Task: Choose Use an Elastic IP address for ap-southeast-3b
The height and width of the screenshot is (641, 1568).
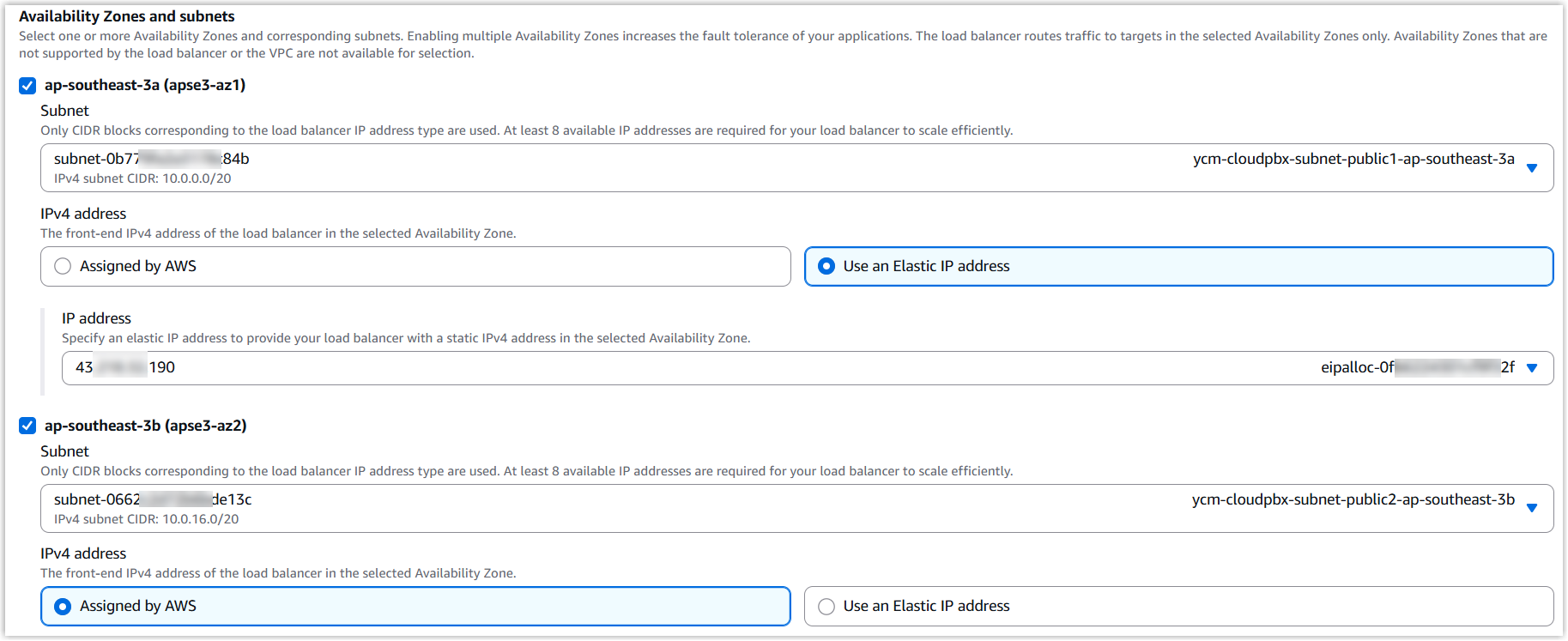Action: 826,607
